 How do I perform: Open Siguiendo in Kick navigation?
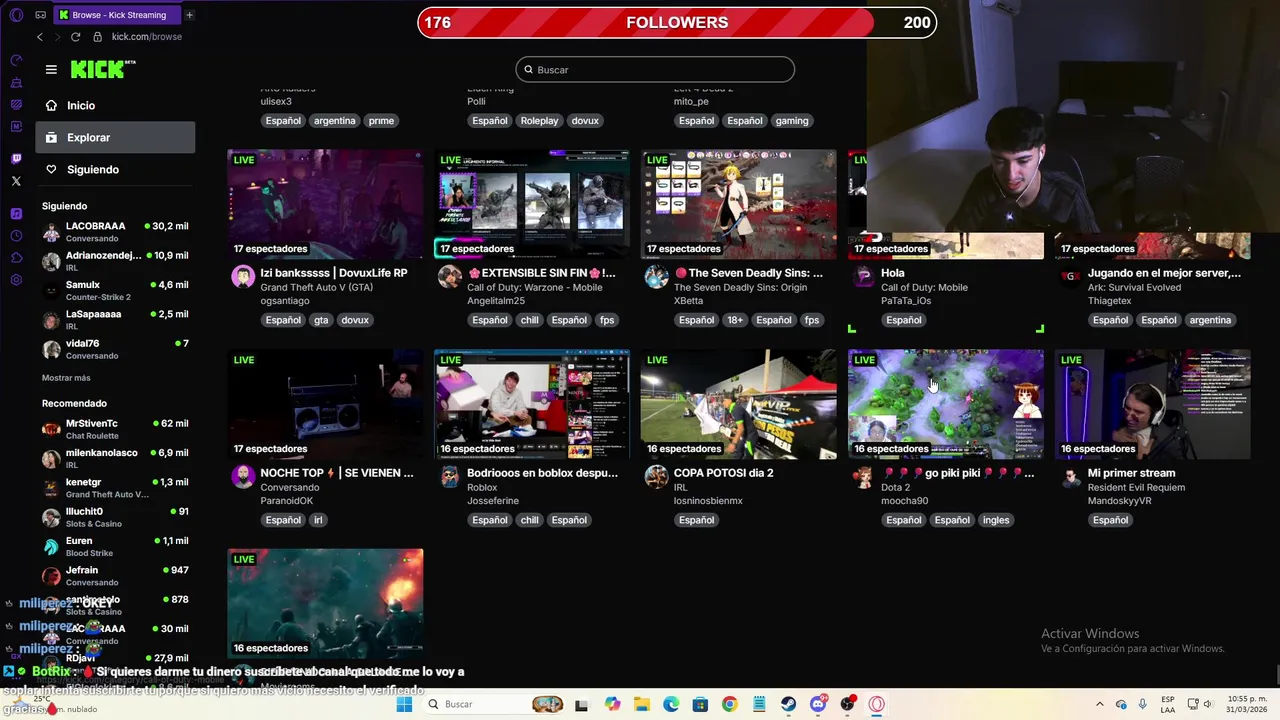click(x=115, y=169)
